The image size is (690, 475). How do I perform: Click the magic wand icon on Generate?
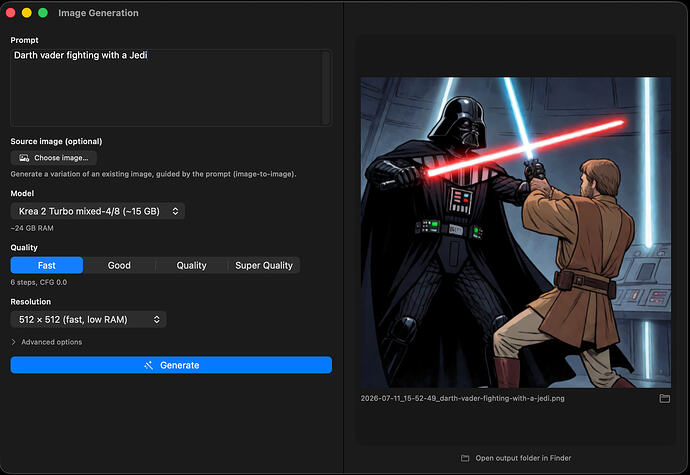pos(149,365)
